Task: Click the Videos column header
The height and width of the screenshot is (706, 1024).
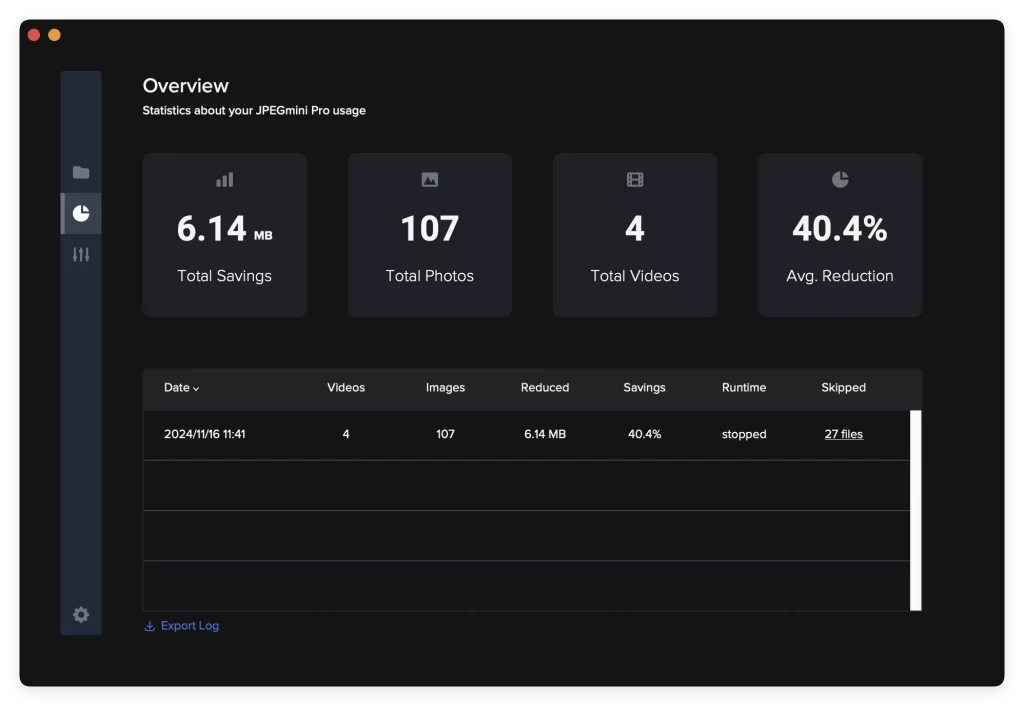Action: (x=346, y=388)
